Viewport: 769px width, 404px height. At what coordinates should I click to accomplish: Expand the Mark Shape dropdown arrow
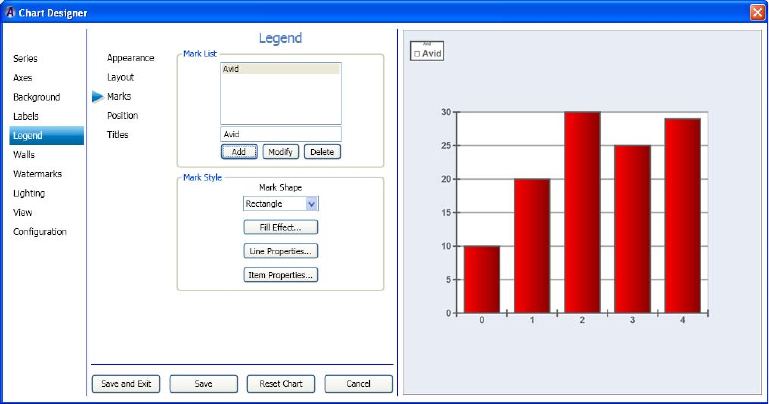pos(311,203)
